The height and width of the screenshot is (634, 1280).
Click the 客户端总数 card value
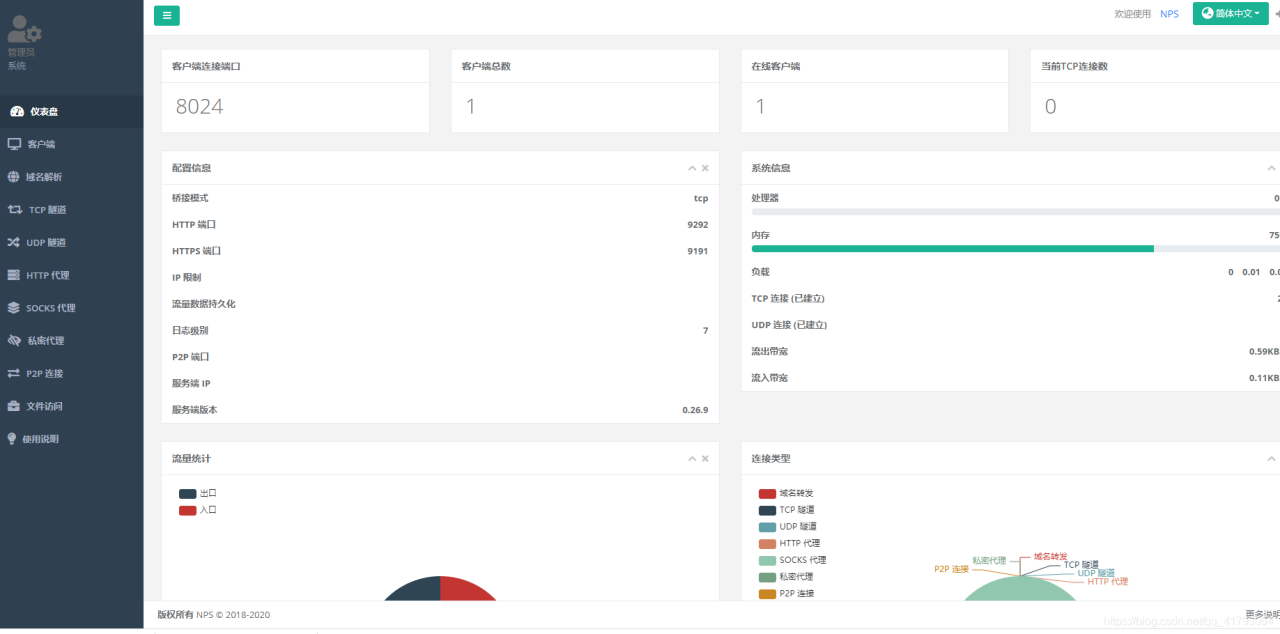pos(471,107)
